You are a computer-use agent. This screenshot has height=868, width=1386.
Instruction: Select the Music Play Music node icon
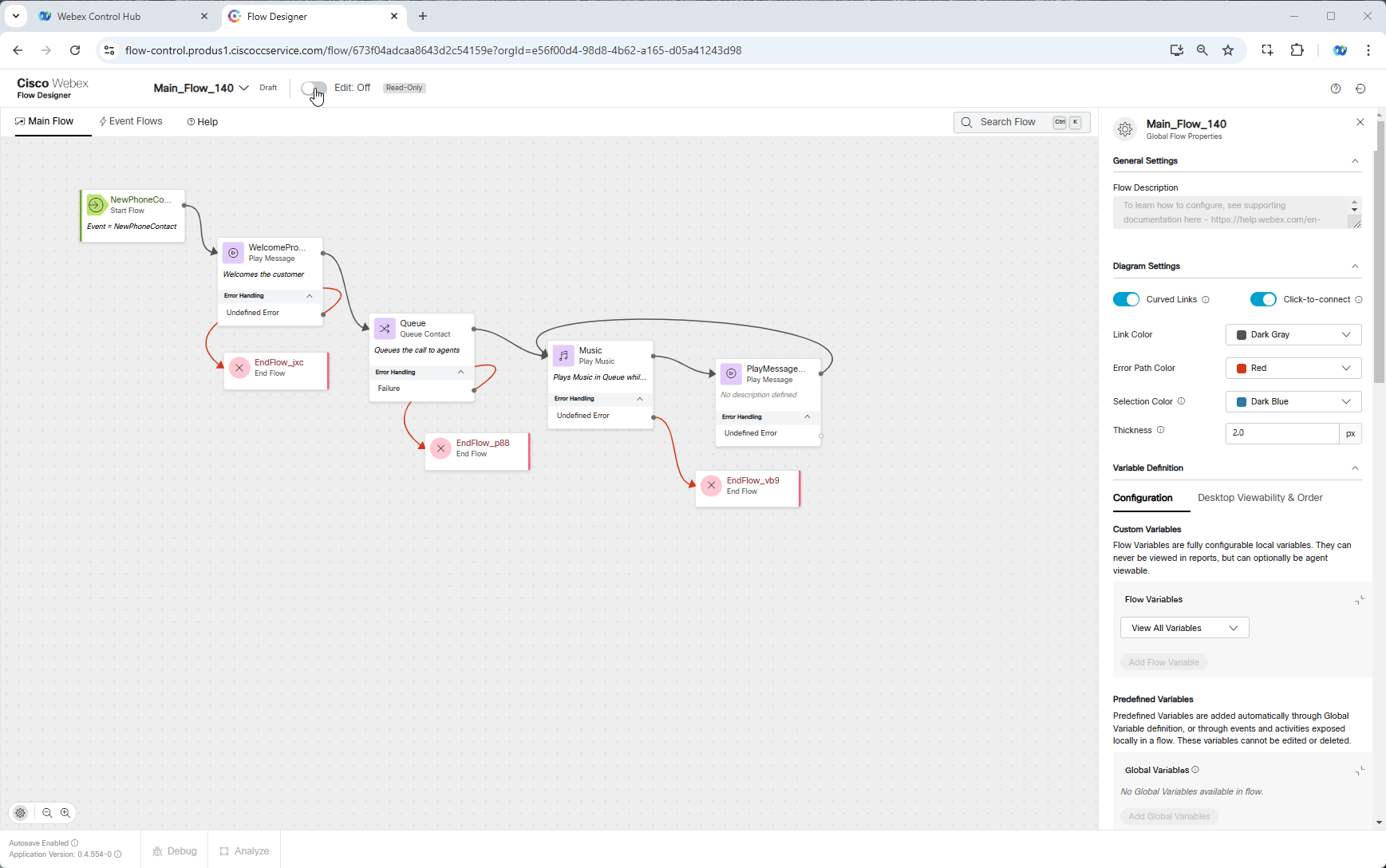(x=563, y=356)
